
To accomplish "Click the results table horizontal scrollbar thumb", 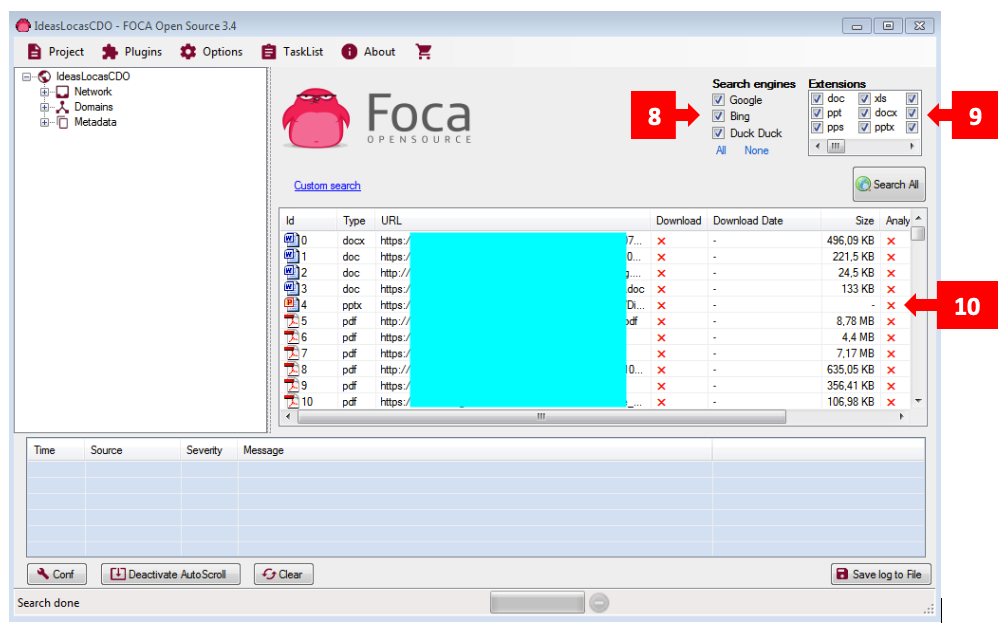I will tap(542, 417).
